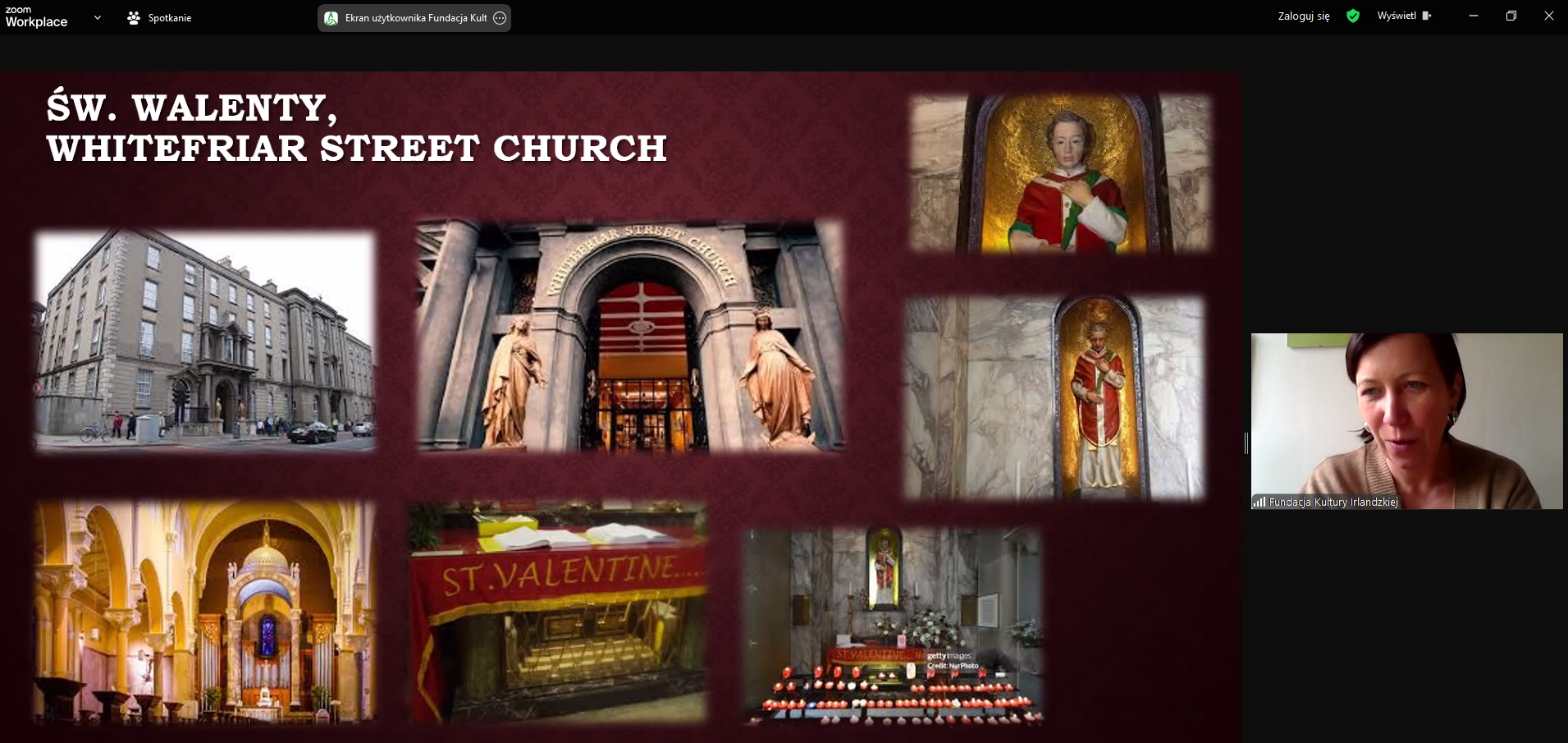Show encryption info via green shield icon

point(1353,16)
